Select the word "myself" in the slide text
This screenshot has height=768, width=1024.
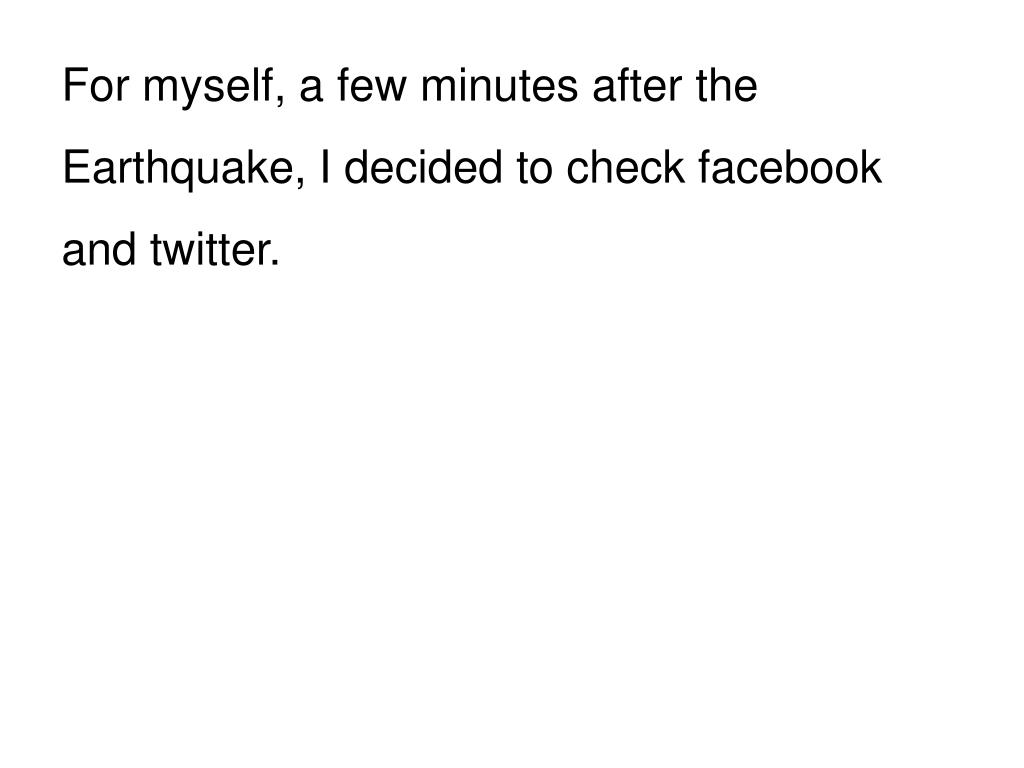pyautogui.click(x=207, y=87)
